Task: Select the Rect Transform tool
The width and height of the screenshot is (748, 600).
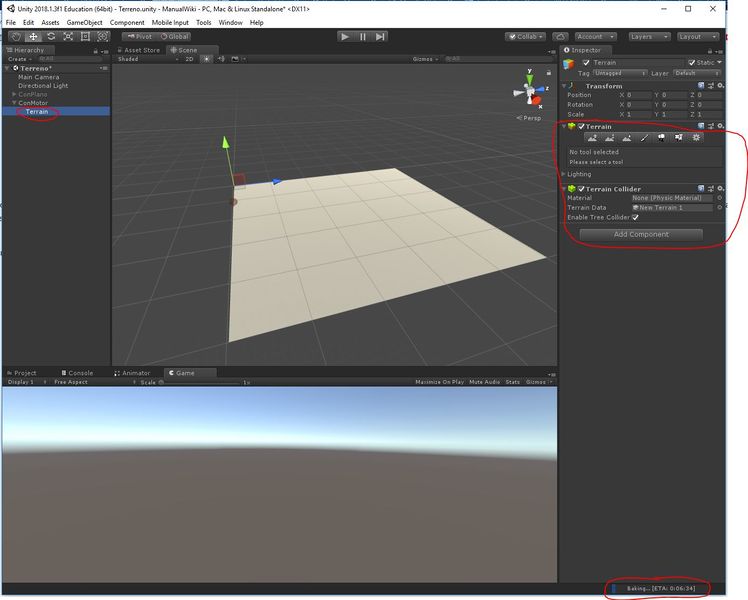Action: click(x=85, y=37)
